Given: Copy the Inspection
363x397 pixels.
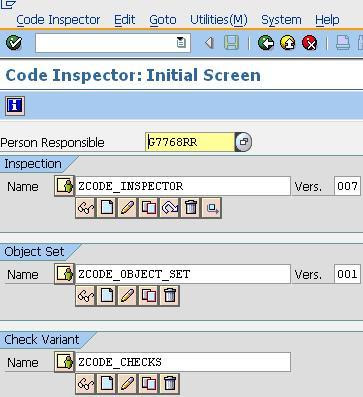Looking at the screenshot, I should pos(149,208).
